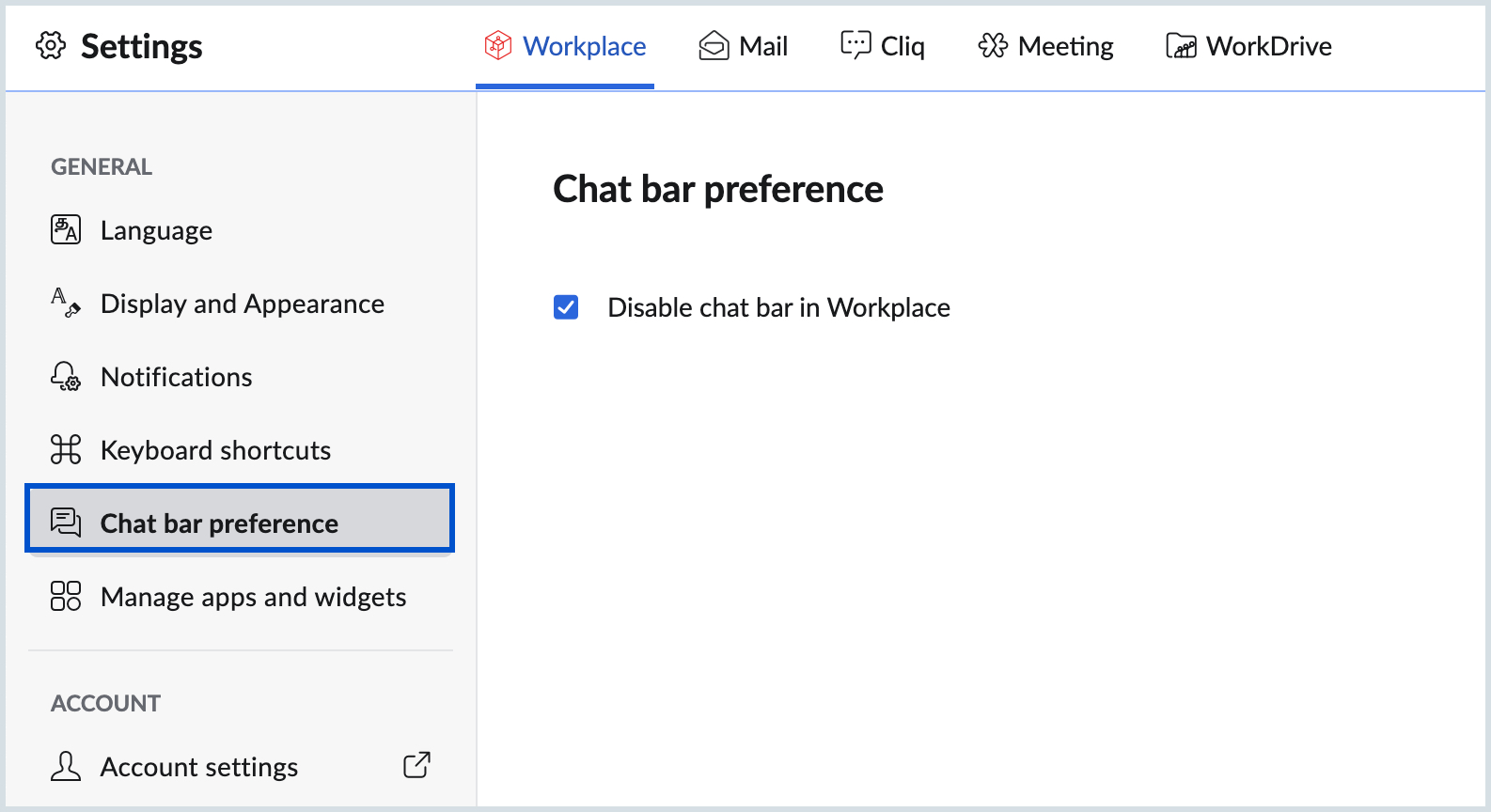Screen dimensions: 1491x812
Task: Open Account settings link
Action: tap(199, 767)
